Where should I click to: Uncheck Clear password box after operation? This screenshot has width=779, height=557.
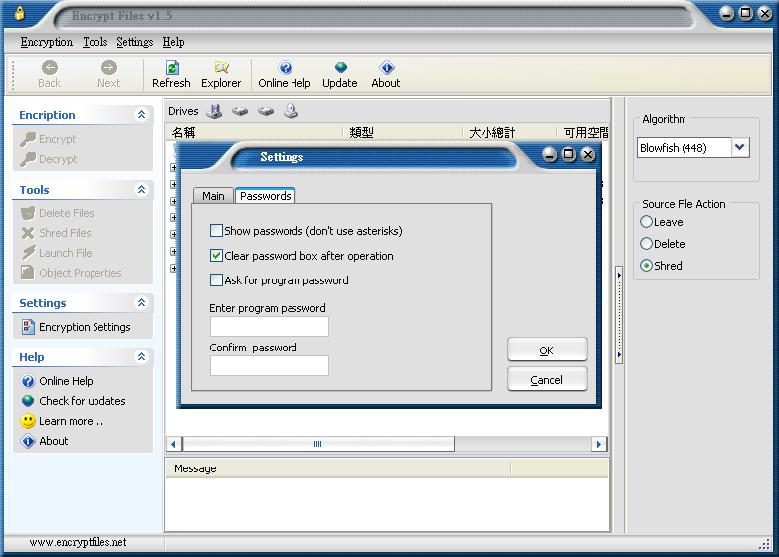(217, 256)
